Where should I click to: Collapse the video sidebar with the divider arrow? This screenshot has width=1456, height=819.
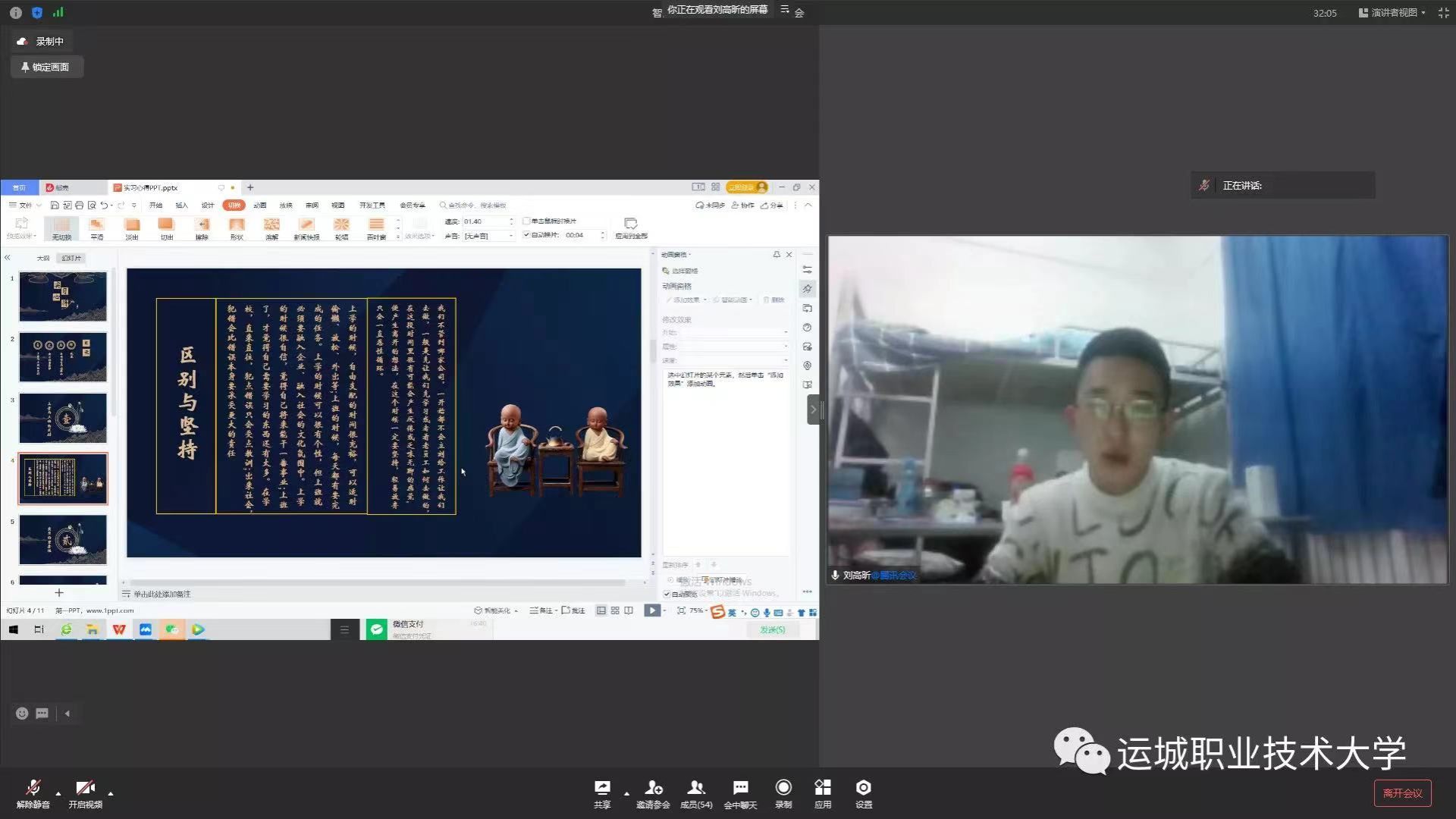pos(813,410)
